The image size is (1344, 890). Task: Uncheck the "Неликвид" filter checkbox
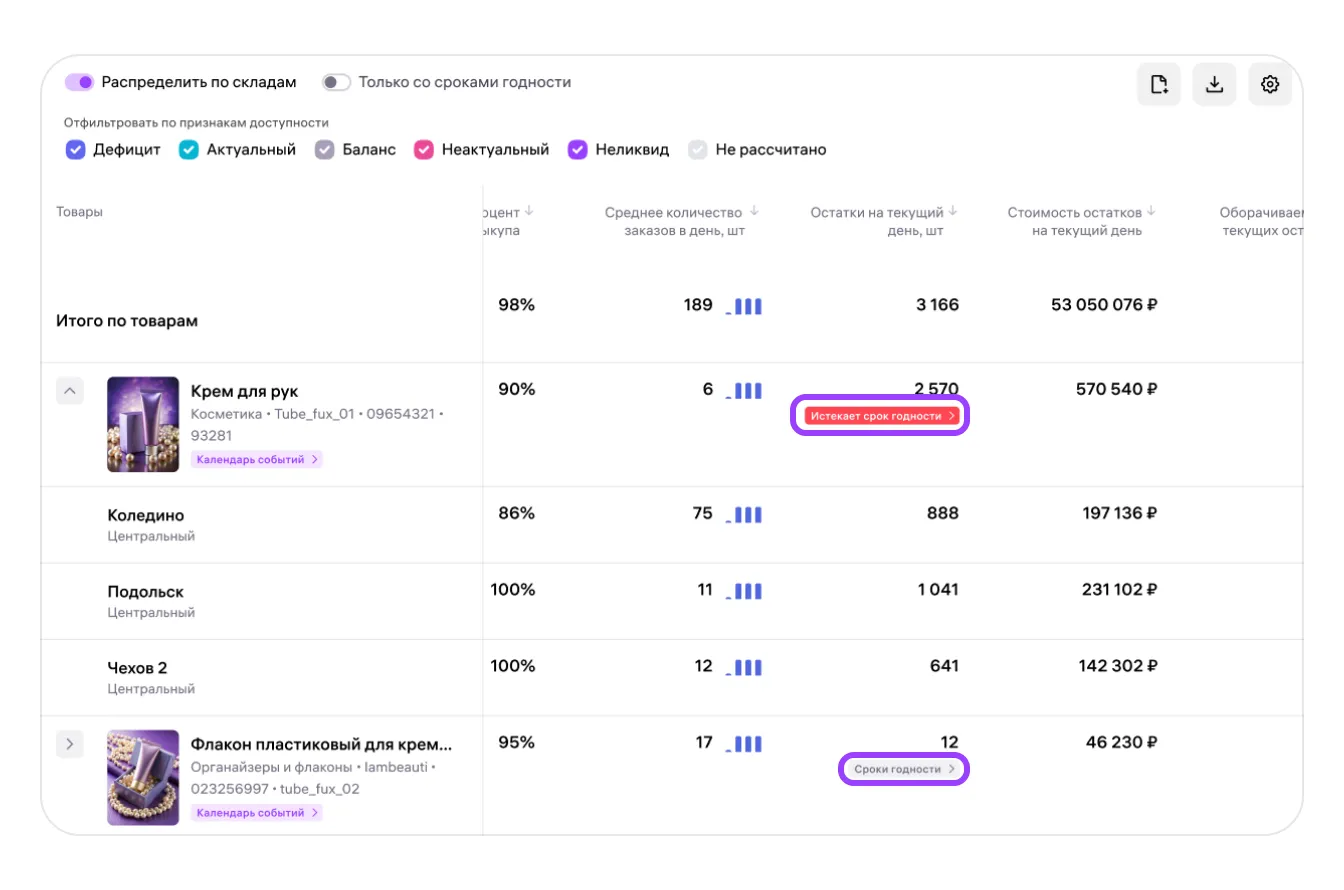point(577,150)
